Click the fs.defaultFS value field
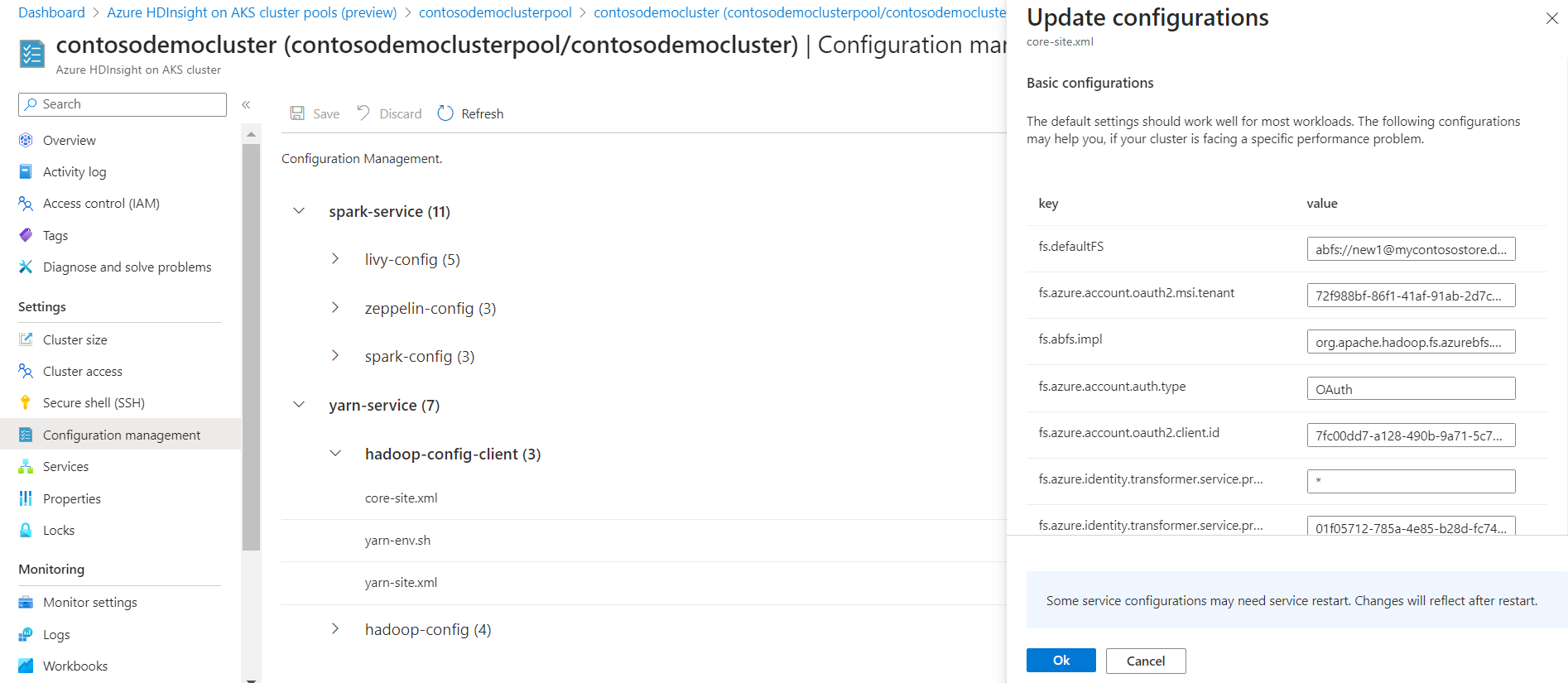This screenshot has height=683, width=1568. click(x=1411, y=249)
